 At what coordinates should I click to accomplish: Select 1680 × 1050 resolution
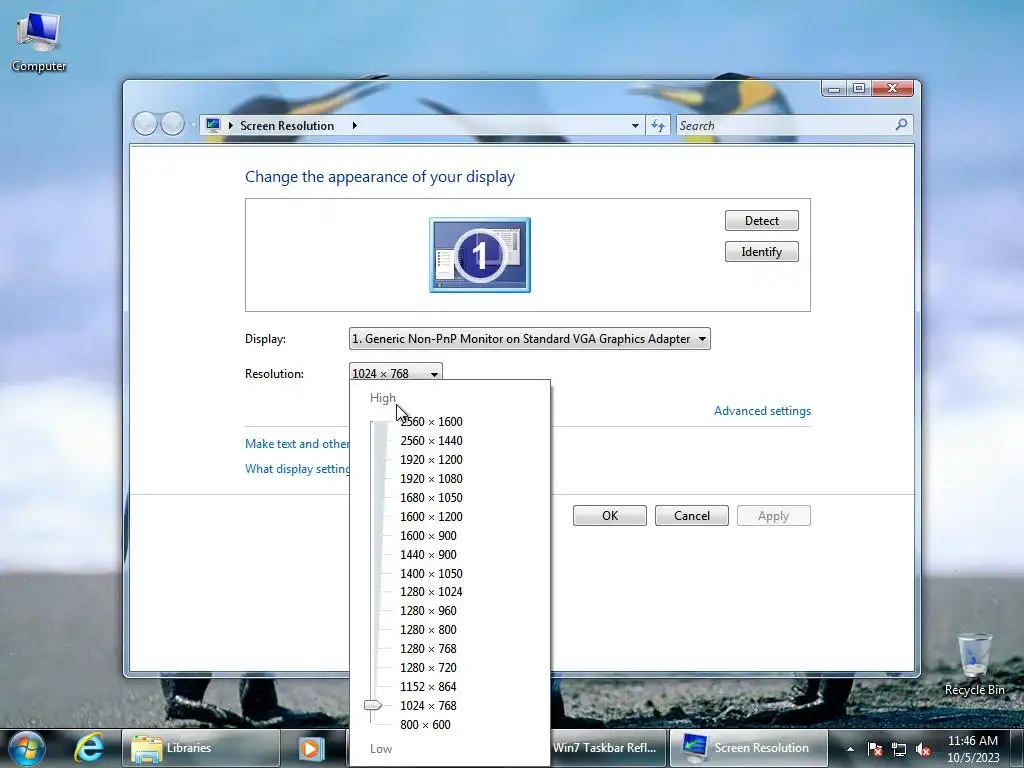431,498
